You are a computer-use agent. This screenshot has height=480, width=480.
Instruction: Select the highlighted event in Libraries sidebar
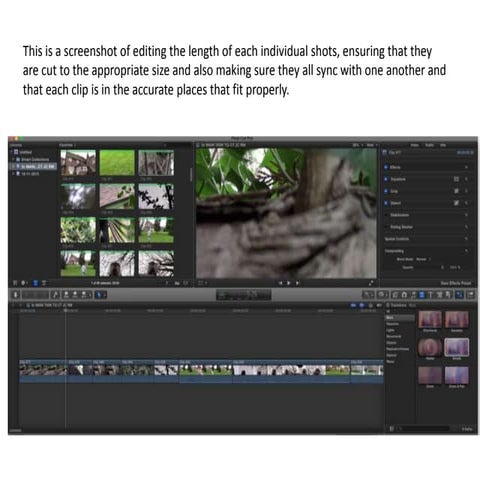(x=34, y=166)
